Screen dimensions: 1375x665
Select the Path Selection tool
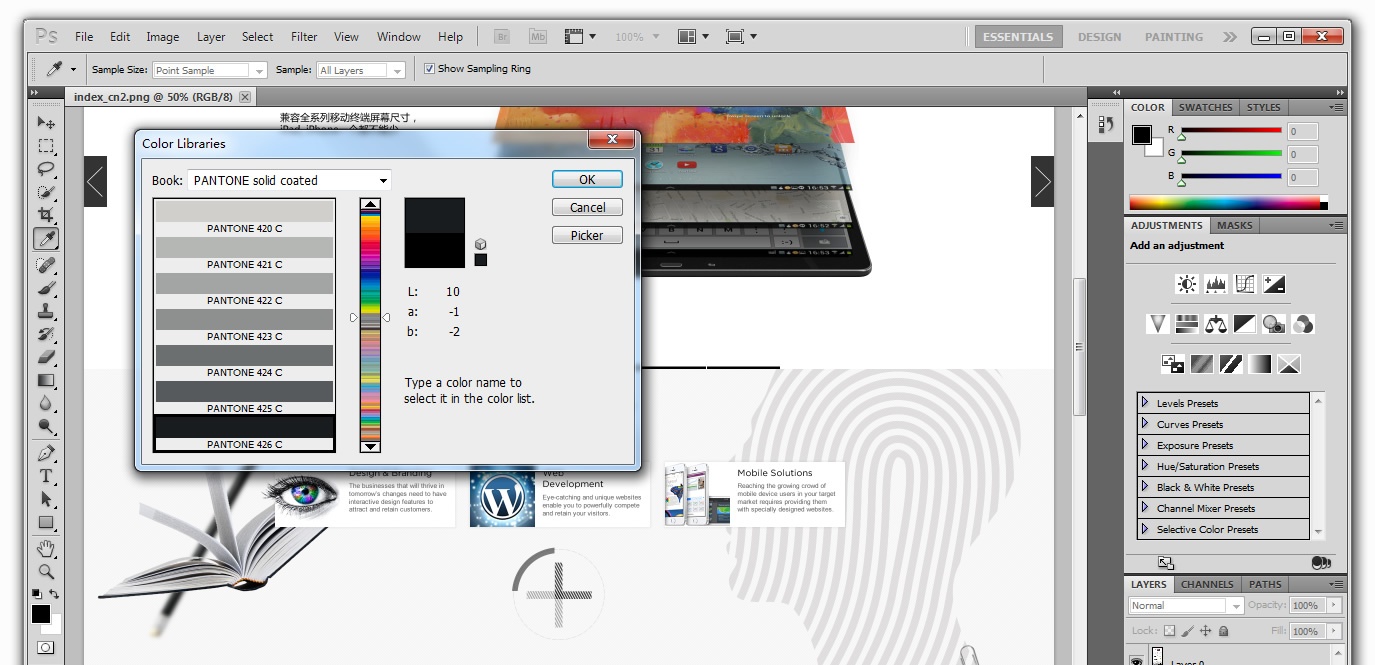click(46, 499)
